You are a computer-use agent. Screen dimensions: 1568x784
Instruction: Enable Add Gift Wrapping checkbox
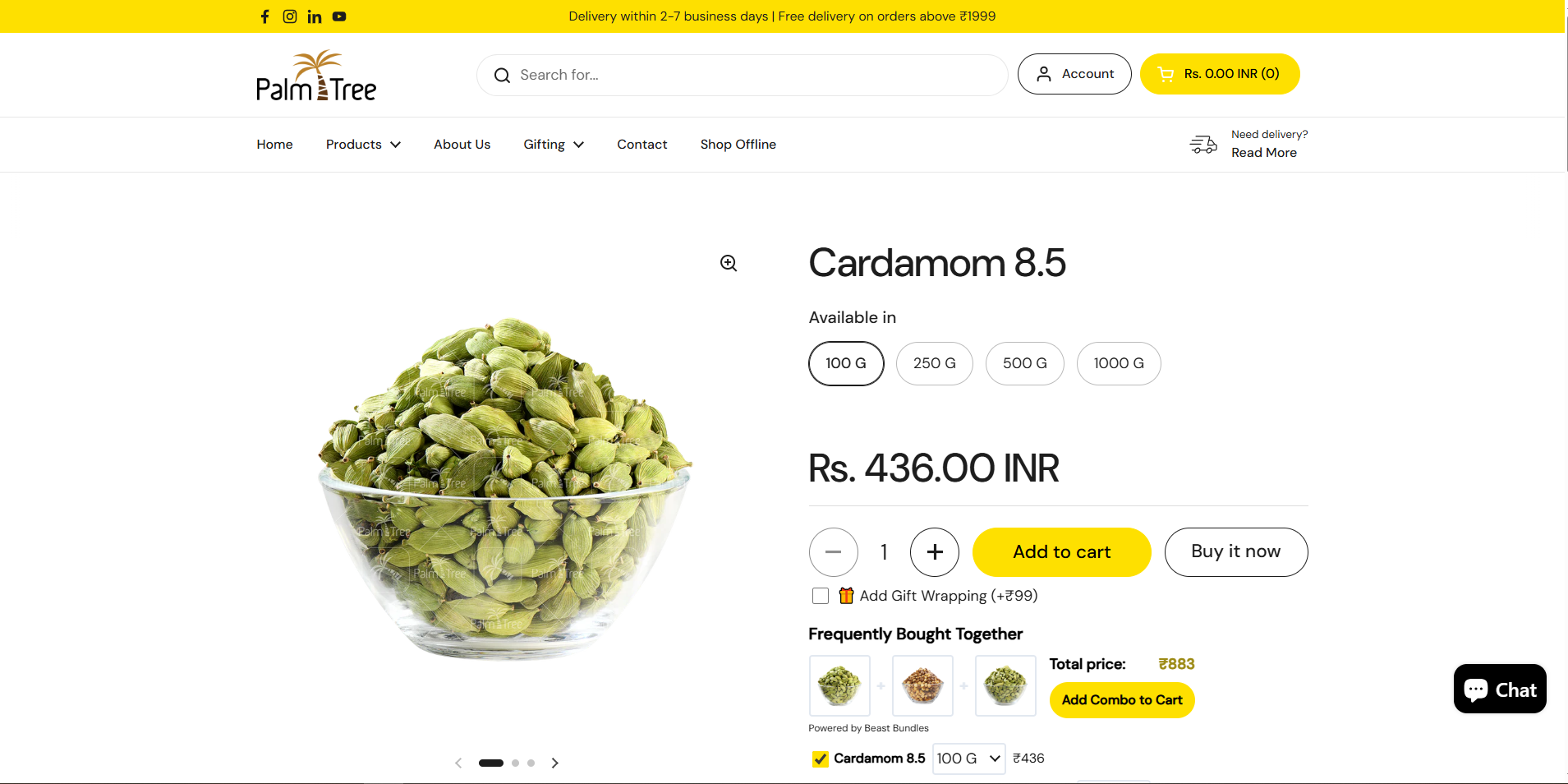coord(821,596)
